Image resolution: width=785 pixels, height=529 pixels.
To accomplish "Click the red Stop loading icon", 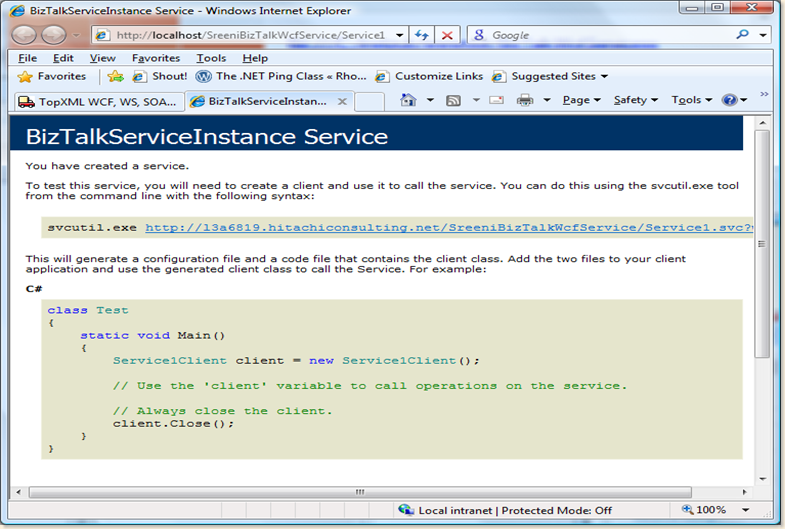I will [x=447, y=34].
